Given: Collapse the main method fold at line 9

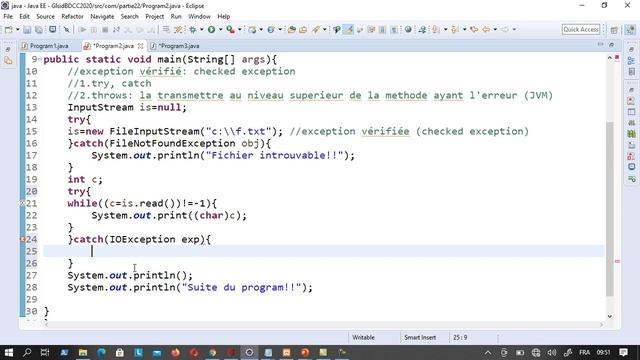Looking at the screenshot, I should click(x=40, y=60).
